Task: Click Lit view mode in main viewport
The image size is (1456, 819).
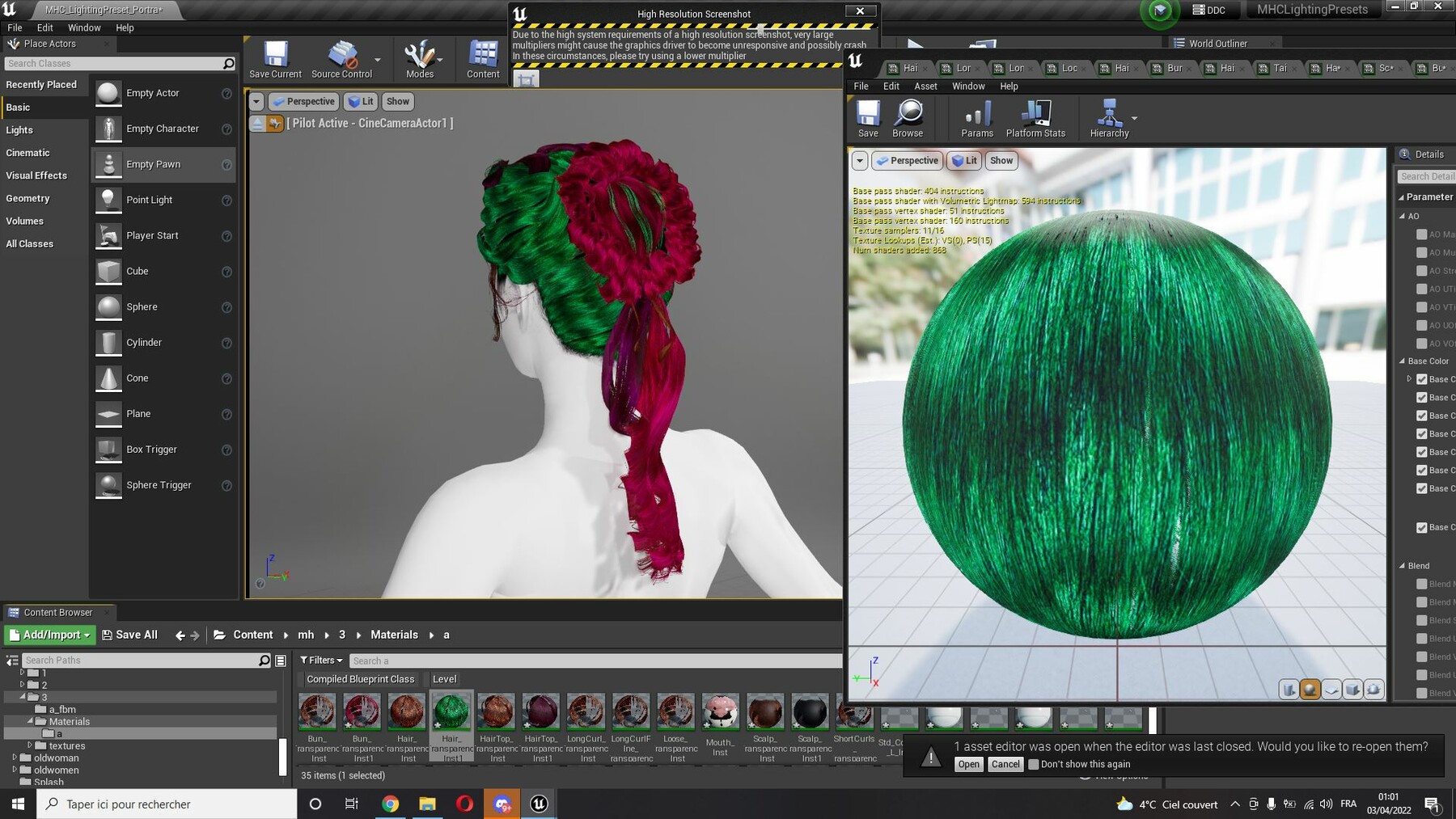Action: coord(361,102)
